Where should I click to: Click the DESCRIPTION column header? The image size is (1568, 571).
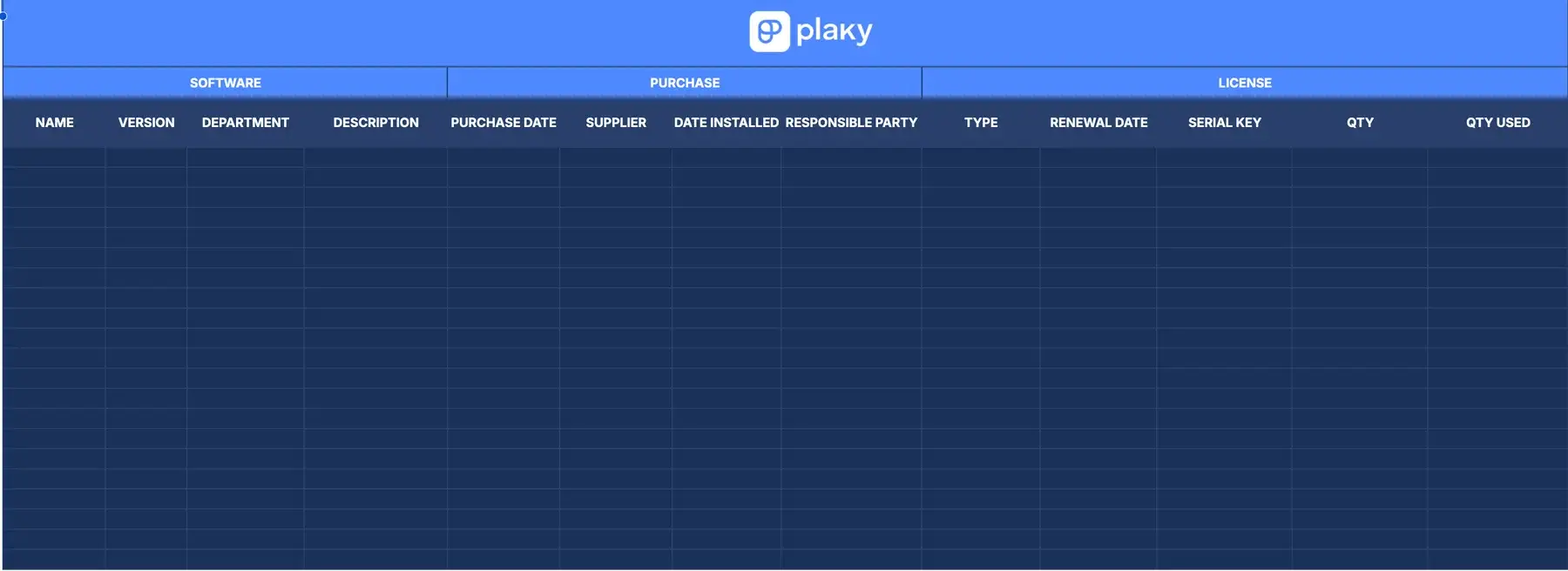[x=375, y=123]
